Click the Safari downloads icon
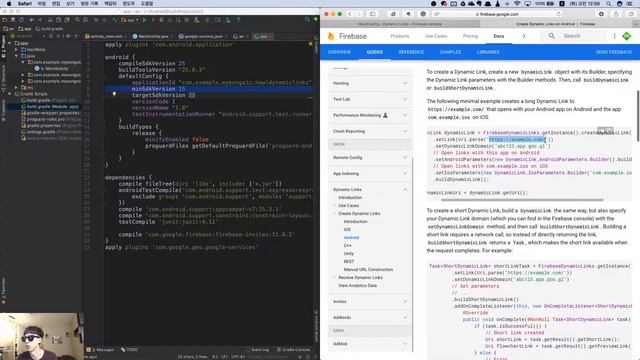The height and width of the screenshot is (360, 640). click(x=601, y=14)
